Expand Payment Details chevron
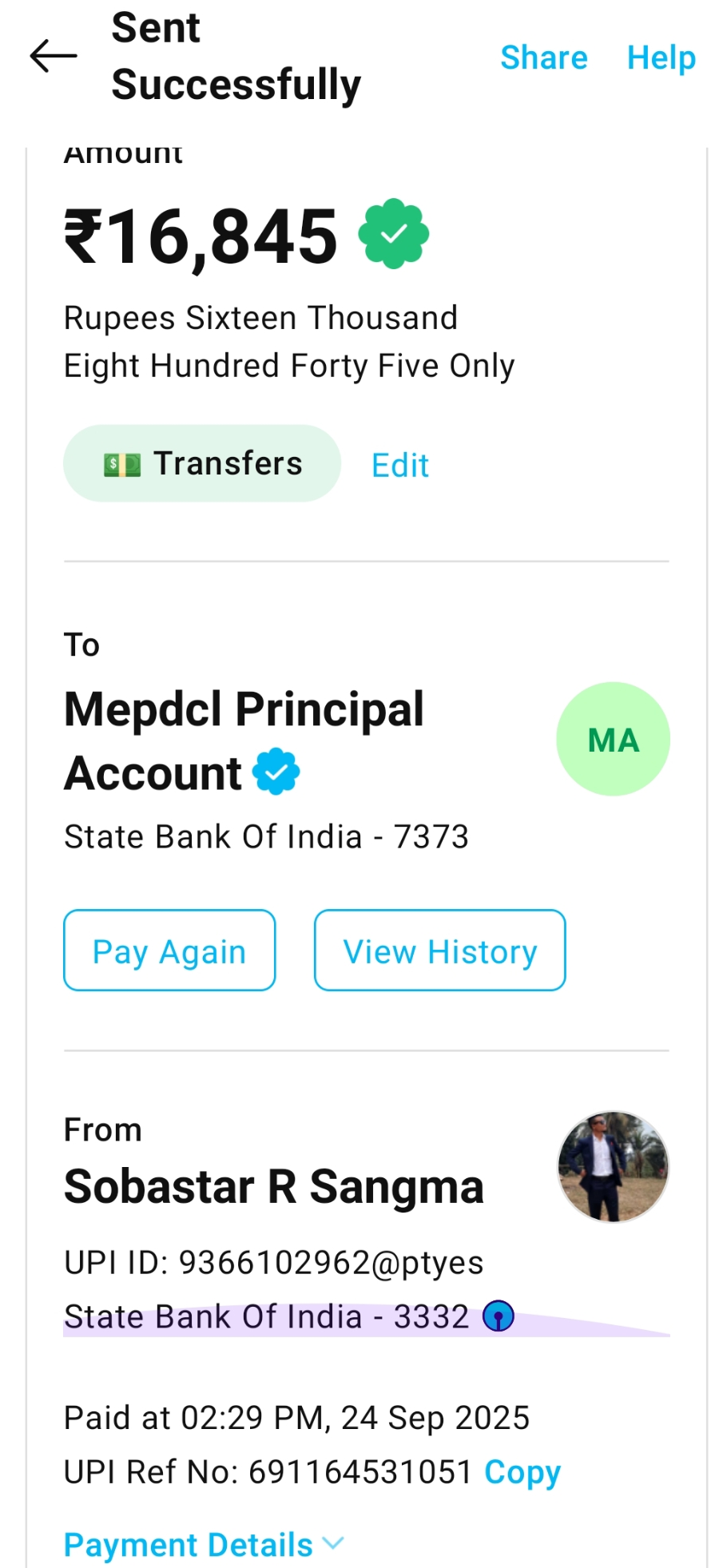Viewport: 715px width, 1568px height. pyautogui.click(x=333, y=1543)
